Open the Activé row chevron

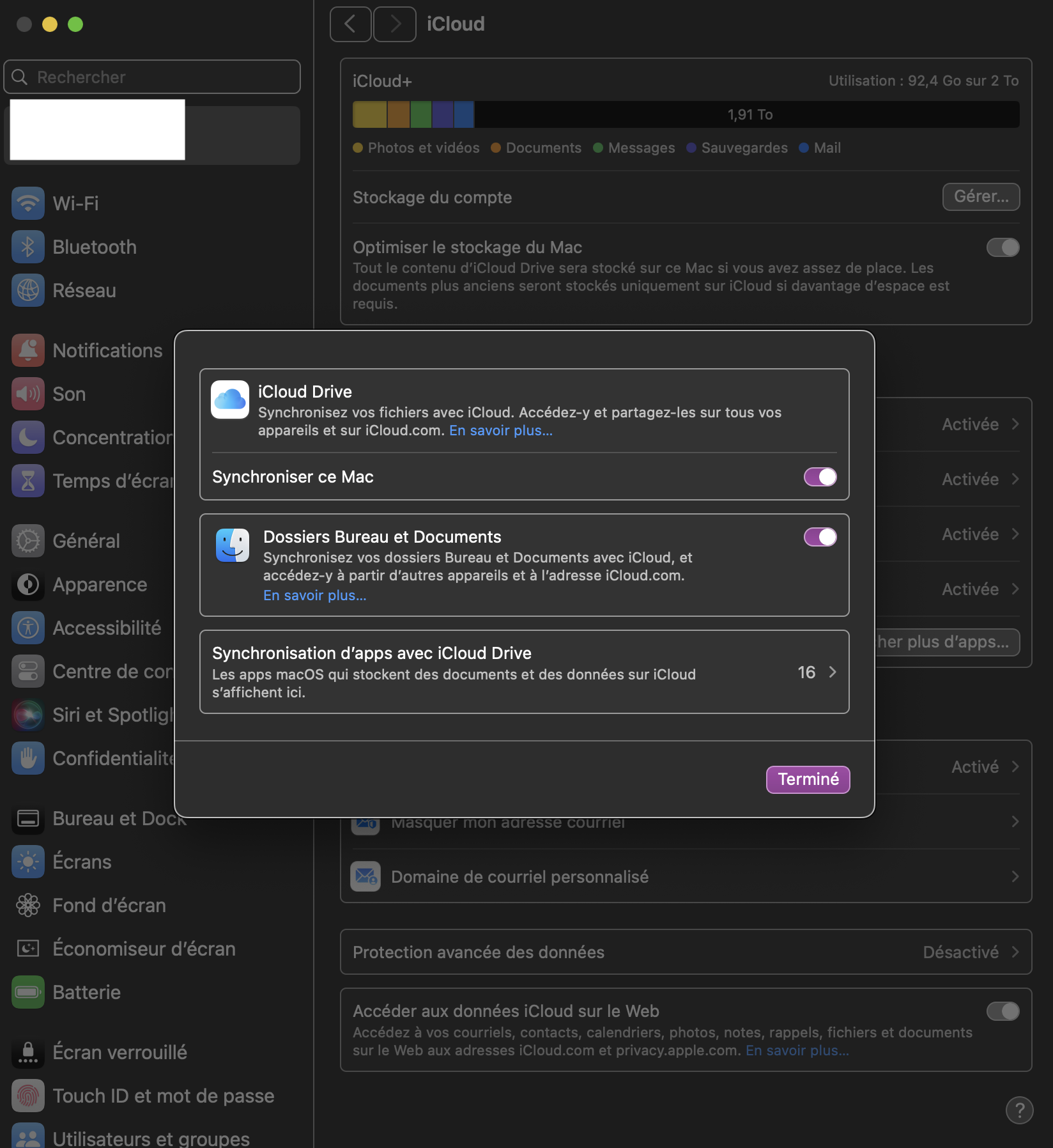point(1015,766)
